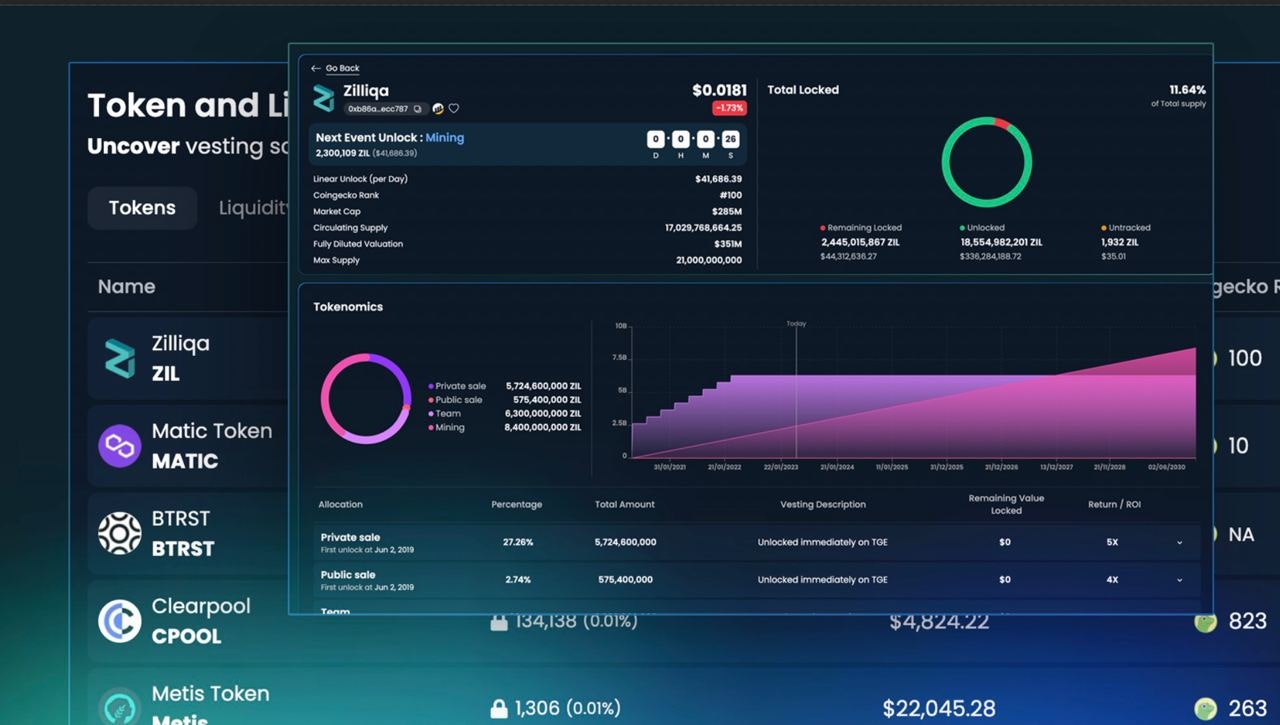Click the Clearpool CPOOL icon
Screen dimensions: 1280x725
(x=120, y=621)
